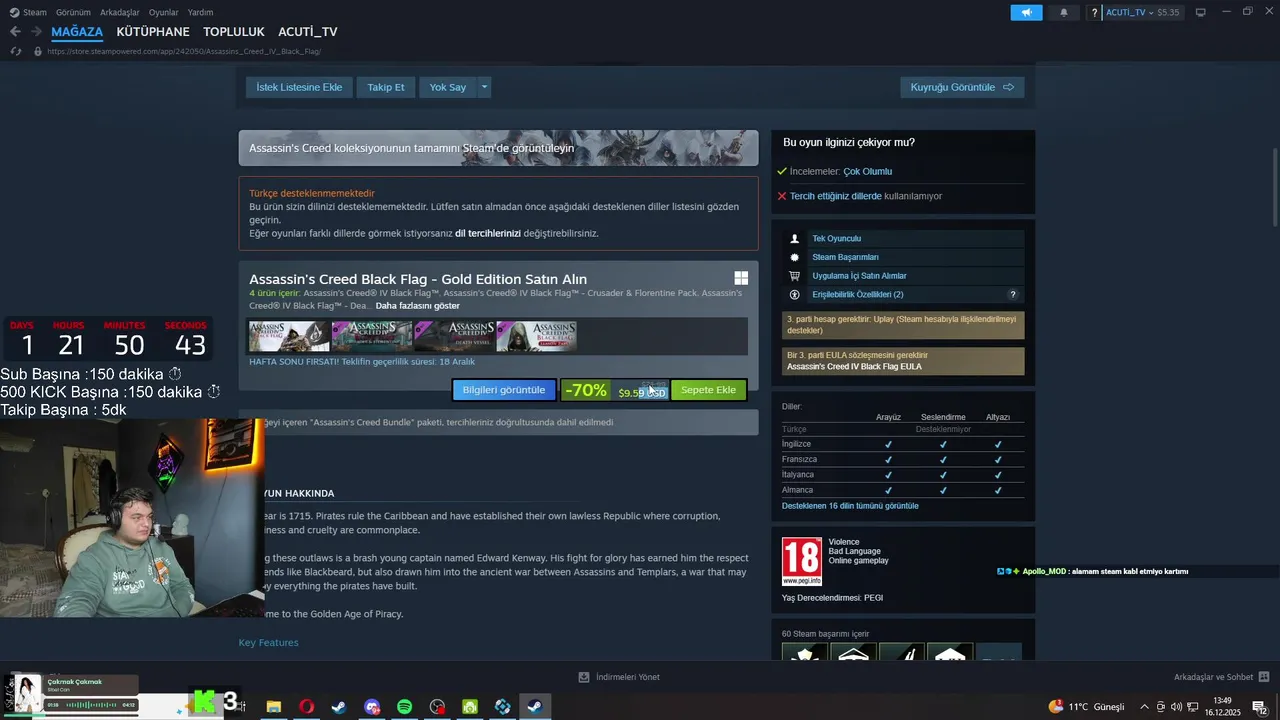The width and height of the screenshot is (1280, 720).
Task: Open Assassin's Creed collection banner
Action: pyautogui.click(x=498, y=148)
